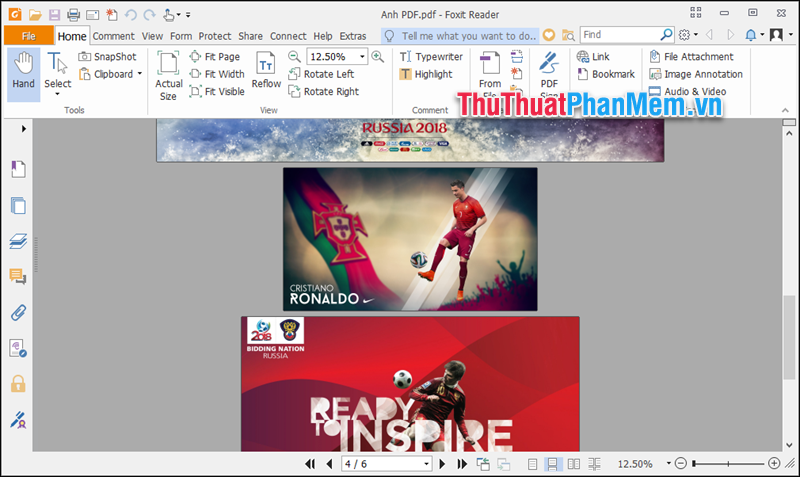Open the Bookmarks side panel
The height and width of the screenshot is (477, 800).
(x=18, y=169)
